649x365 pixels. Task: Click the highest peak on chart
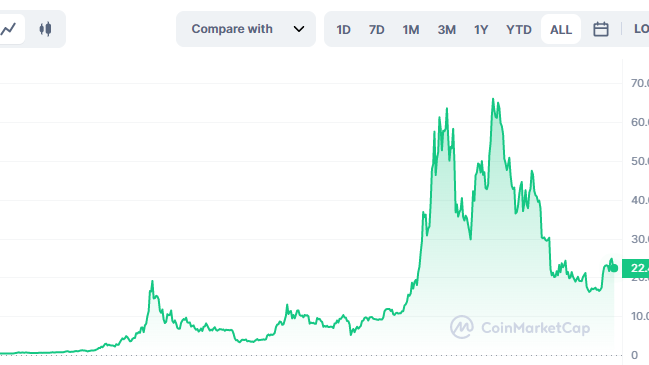pos(493,99)
